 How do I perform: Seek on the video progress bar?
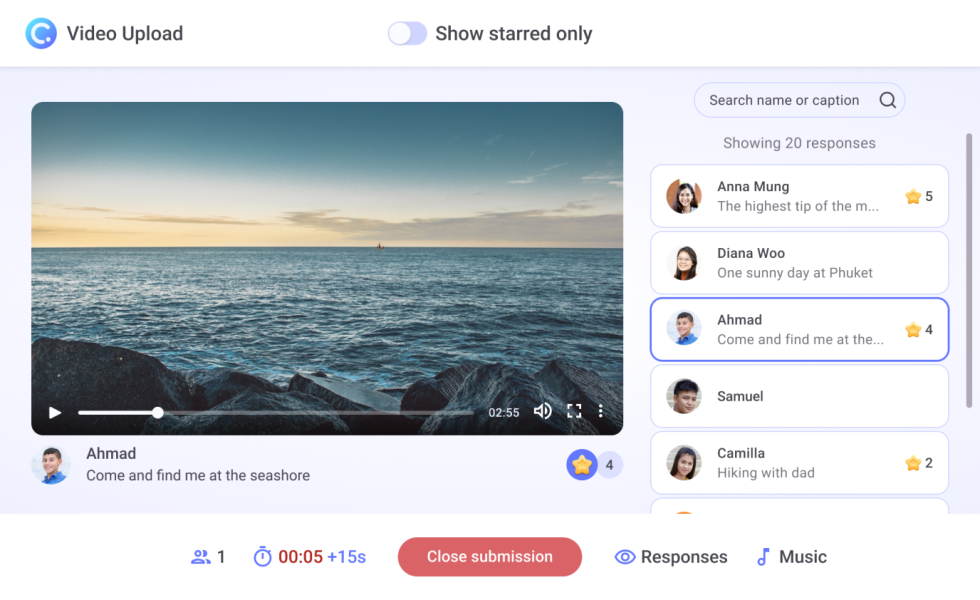300,412
